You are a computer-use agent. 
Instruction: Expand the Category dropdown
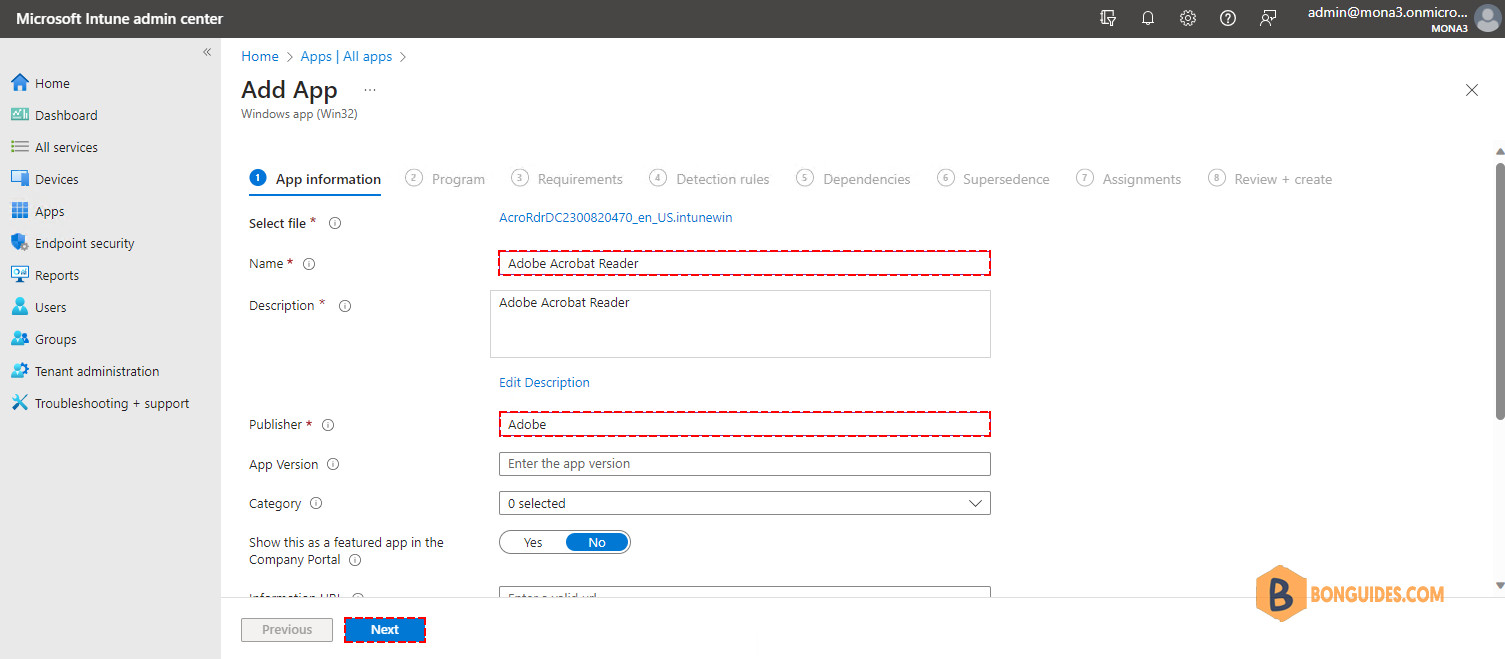744,503
